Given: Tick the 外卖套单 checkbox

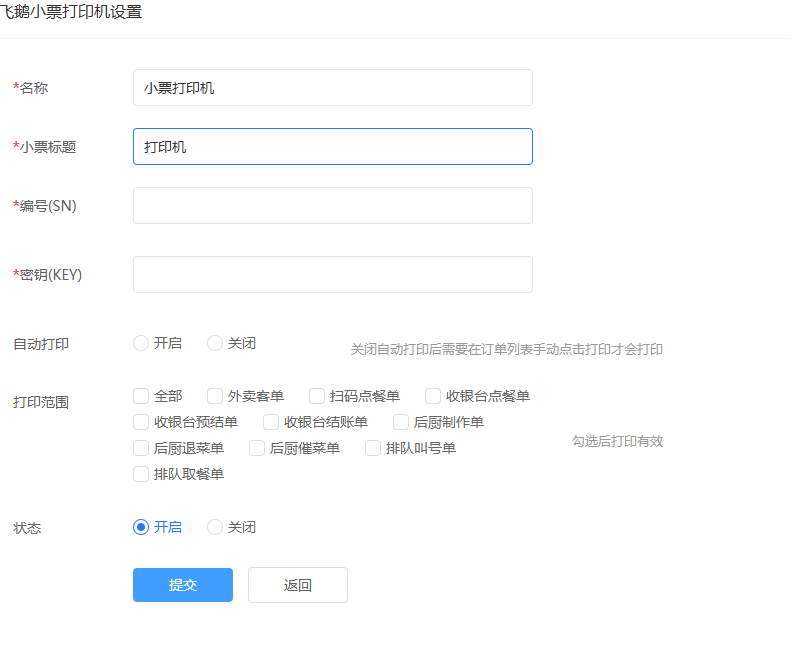Looking at the screenshot, I should [x=215, y=396].
